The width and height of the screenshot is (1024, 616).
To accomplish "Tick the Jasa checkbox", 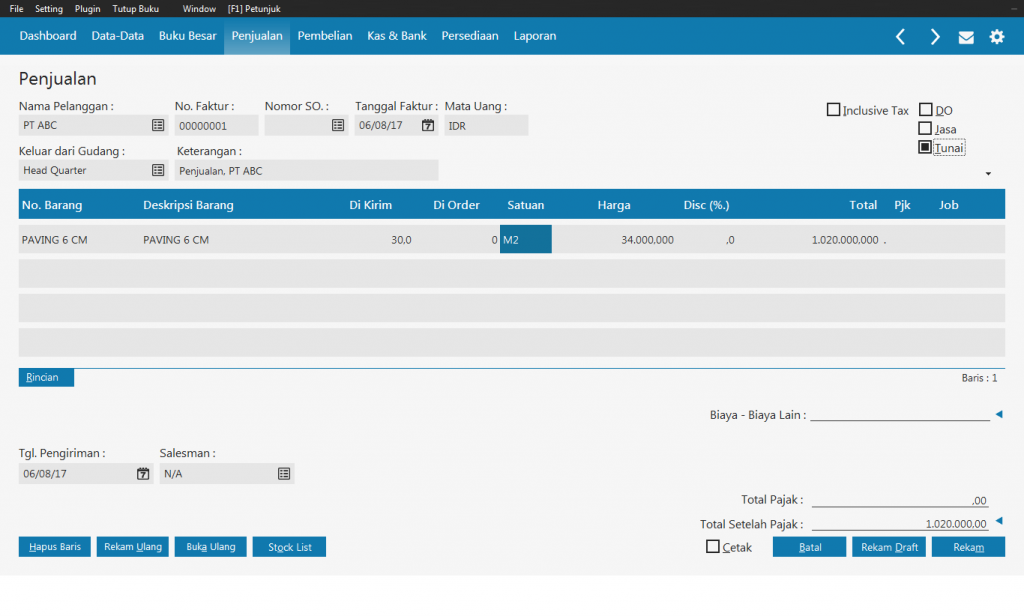I will (x=925, y=129).
